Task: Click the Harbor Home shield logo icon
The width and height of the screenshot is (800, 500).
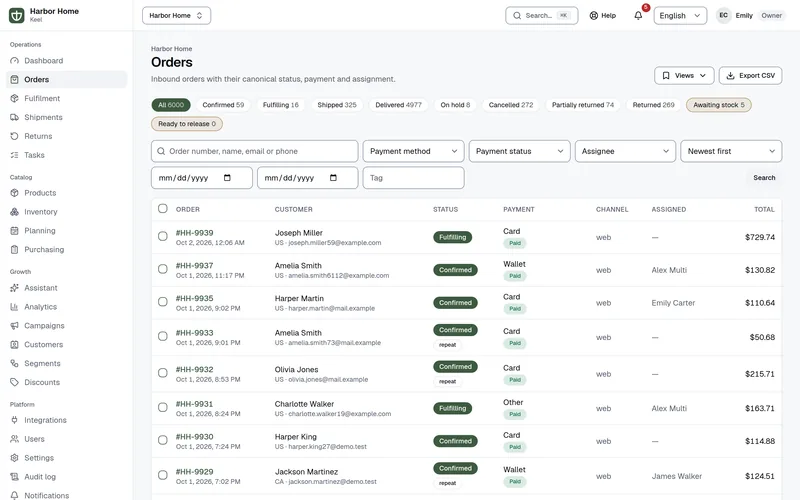Action: tap(16, 15)
